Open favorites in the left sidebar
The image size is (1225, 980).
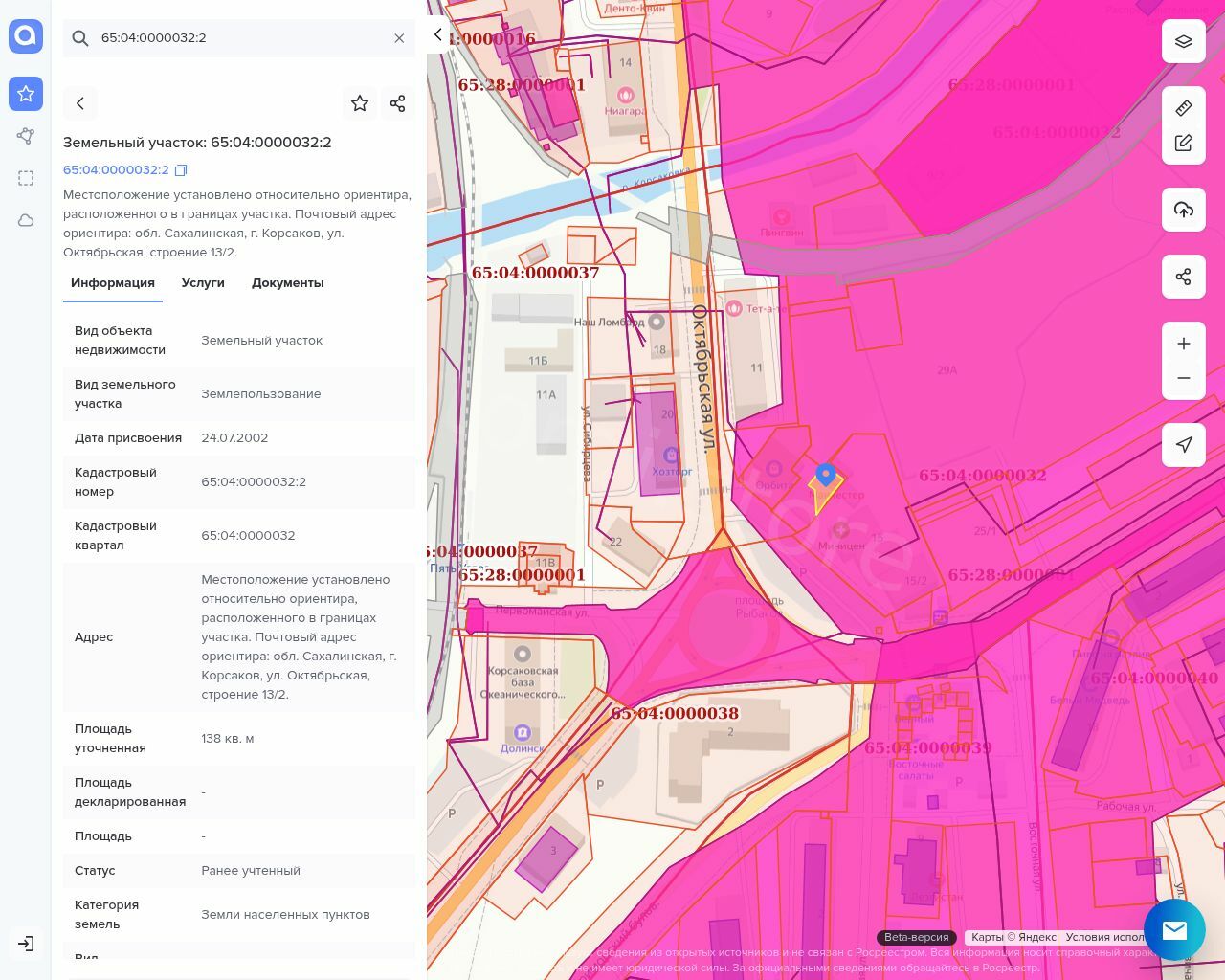click(26, 94)
